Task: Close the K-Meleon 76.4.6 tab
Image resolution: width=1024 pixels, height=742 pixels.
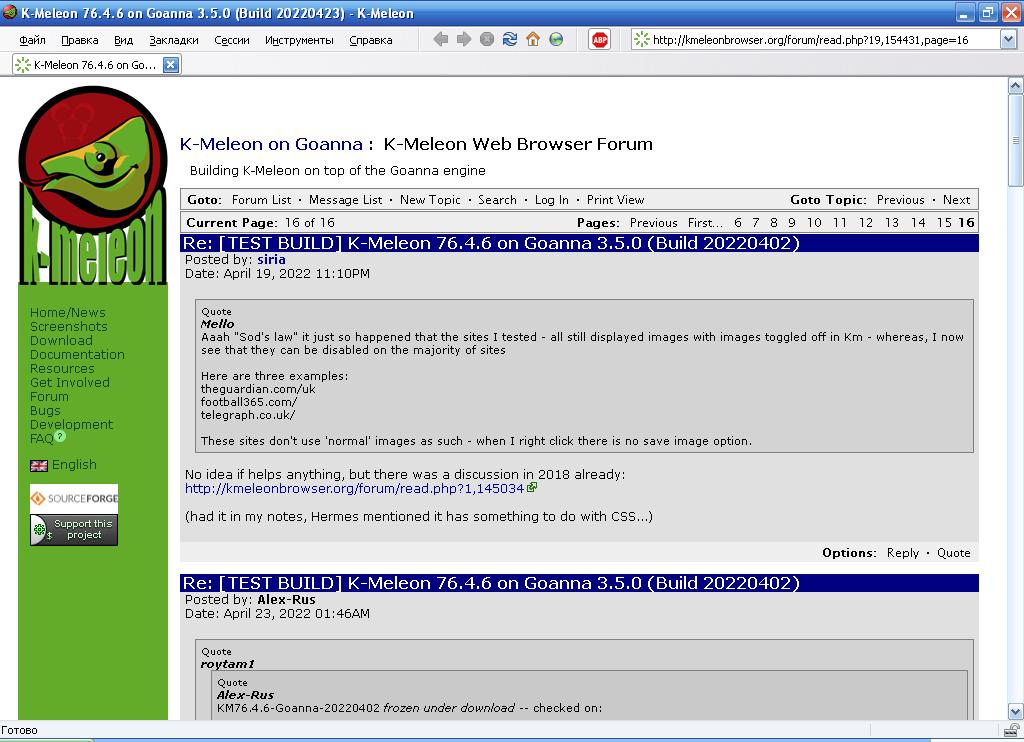Action: [170, 65]
